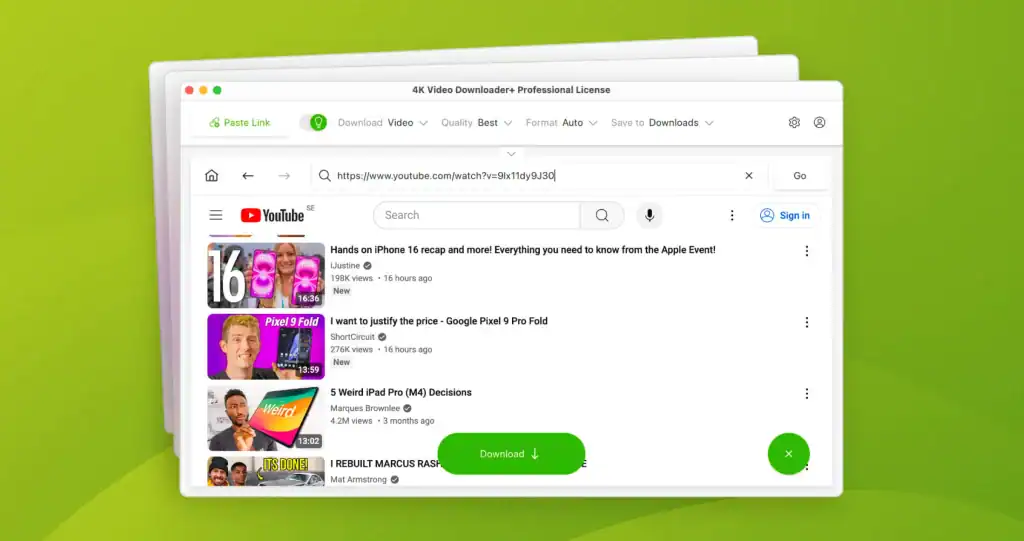Open options for the iPhone 16 recap video
The width and height of the screenshot is (1024, 541).
pyautogui.click(x=807, y=252)
